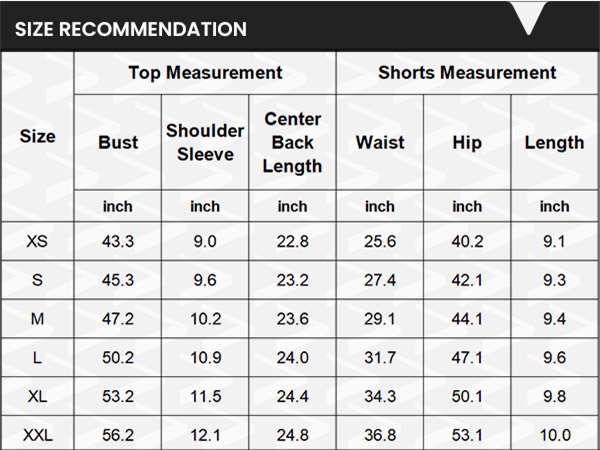Screen dimensions: 600x450
Task: Click hip value 53.1 in XXL row
Action: click(467, 435)
